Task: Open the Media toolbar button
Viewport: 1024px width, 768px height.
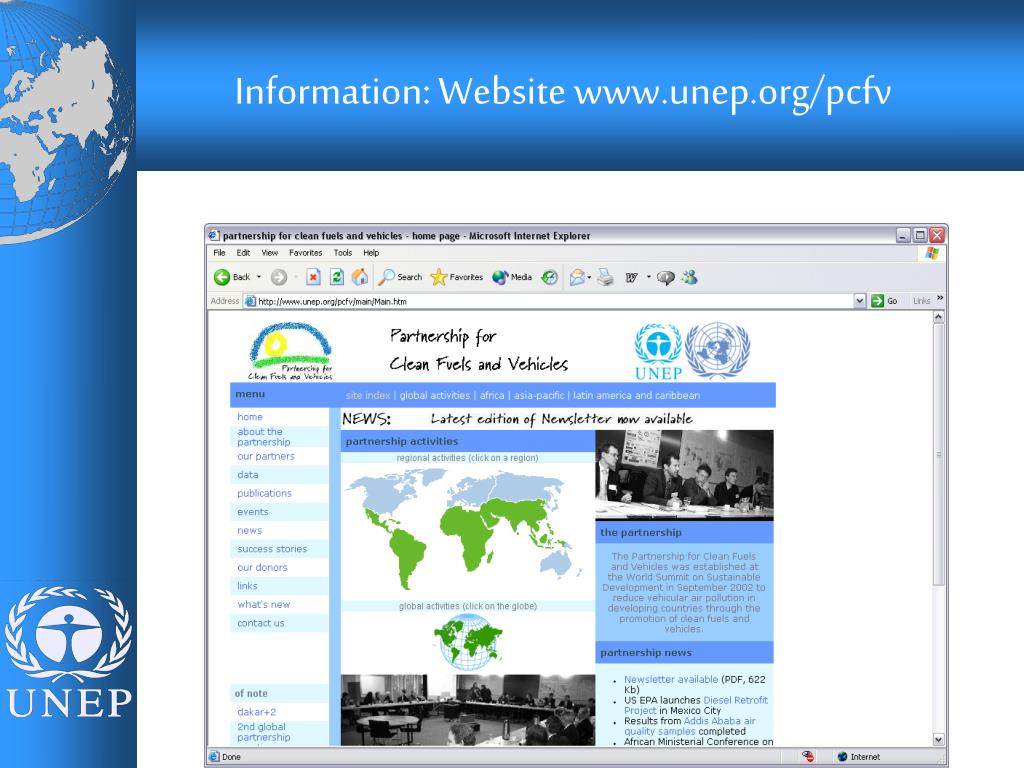Action: pos(512,278)
